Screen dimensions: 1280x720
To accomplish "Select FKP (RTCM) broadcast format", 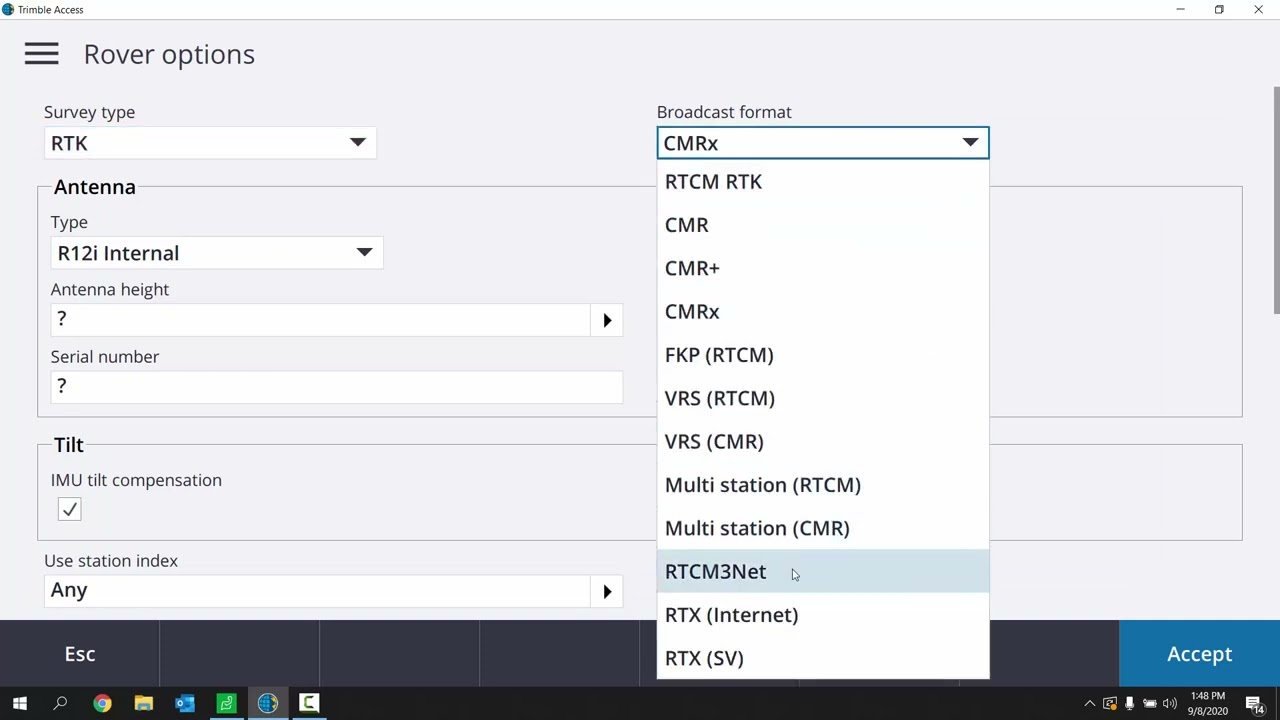I will coord(823,355).
